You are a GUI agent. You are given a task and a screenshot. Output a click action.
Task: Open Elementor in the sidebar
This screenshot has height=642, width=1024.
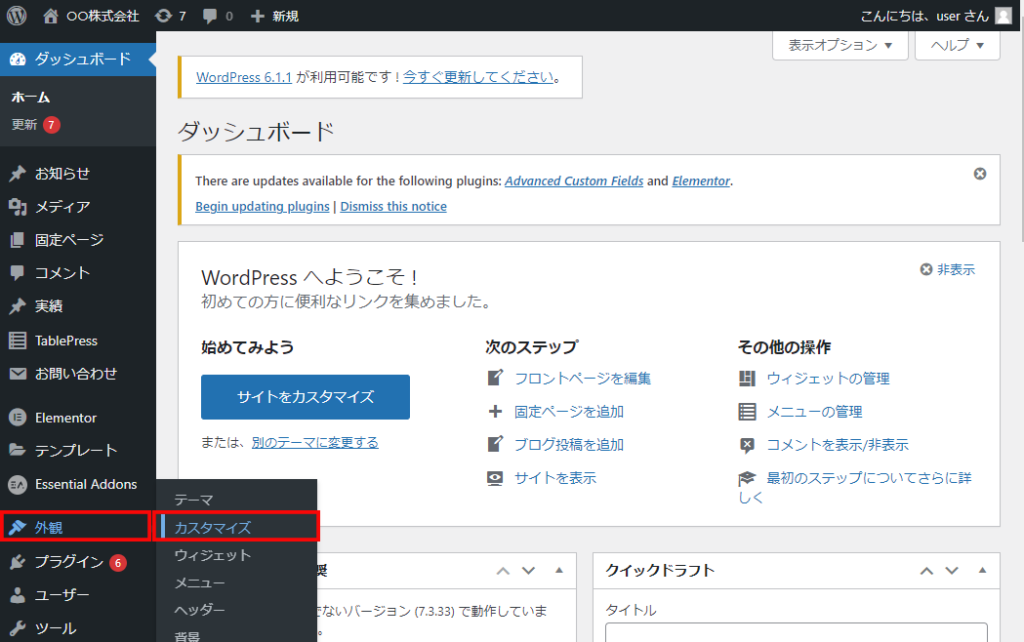pos(65,417)
